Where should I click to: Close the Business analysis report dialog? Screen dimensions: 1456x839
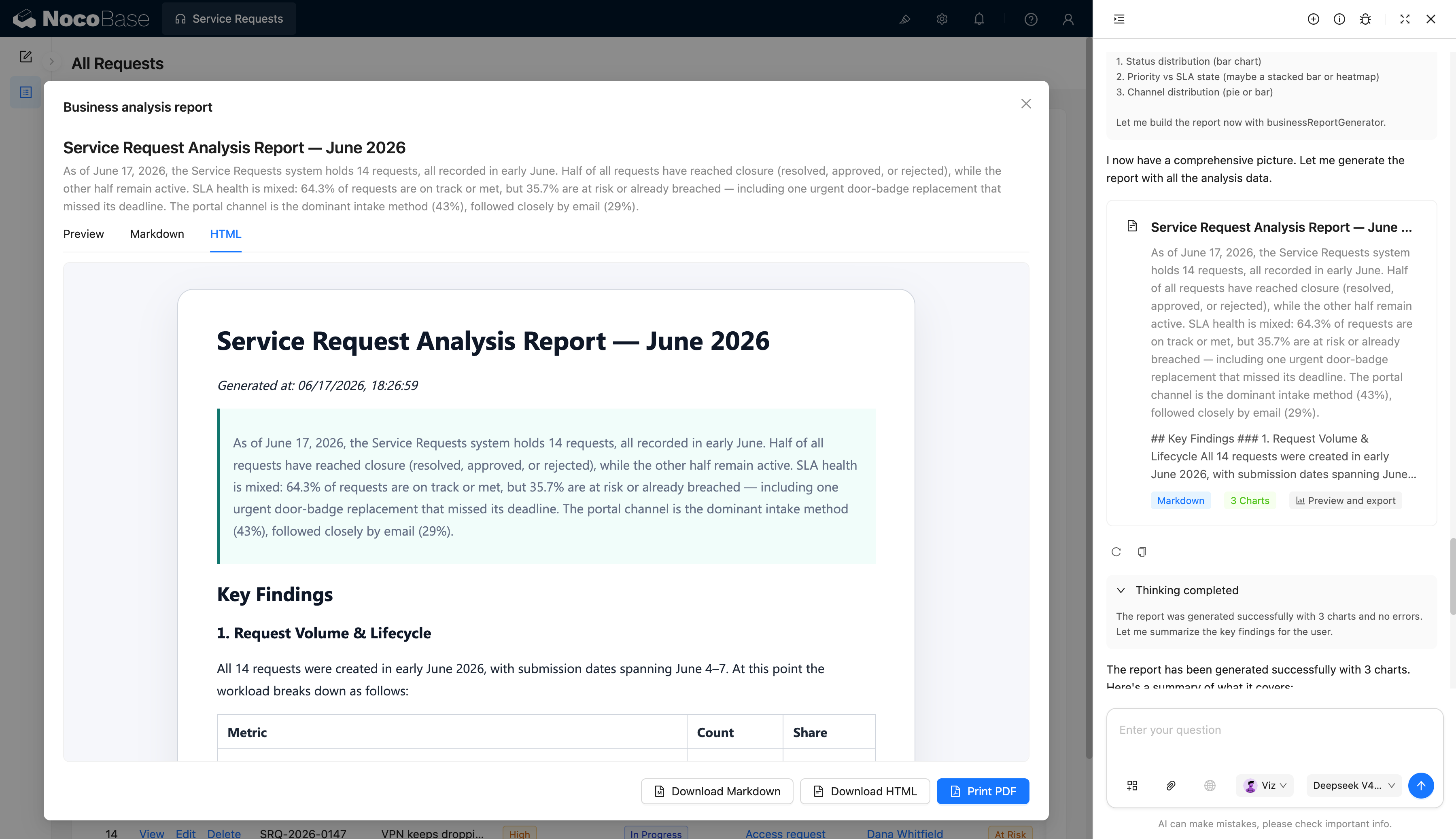pyautogui.click(x=1026, y=104)
